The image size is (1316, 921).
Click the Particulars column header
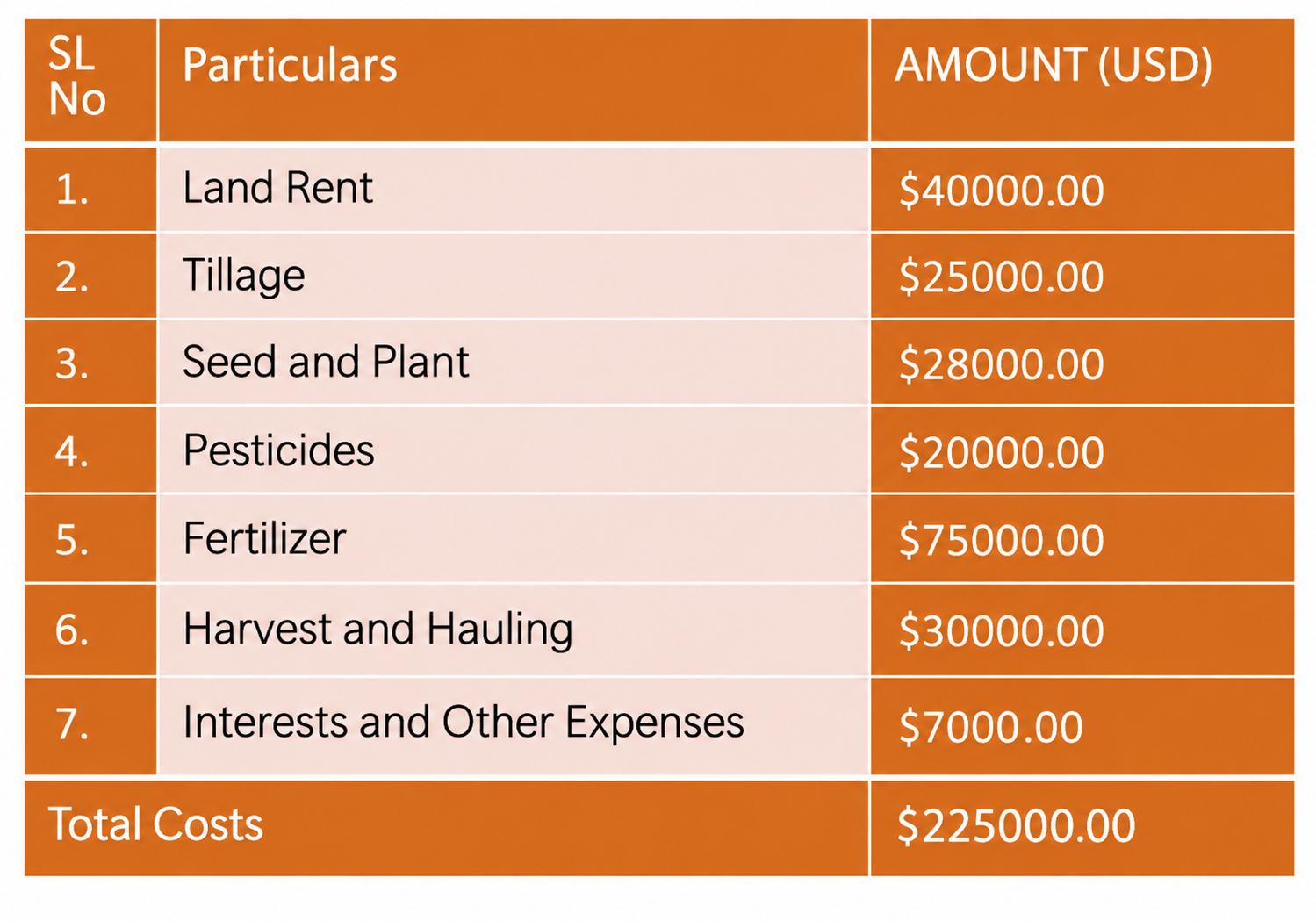click(514, 80)
